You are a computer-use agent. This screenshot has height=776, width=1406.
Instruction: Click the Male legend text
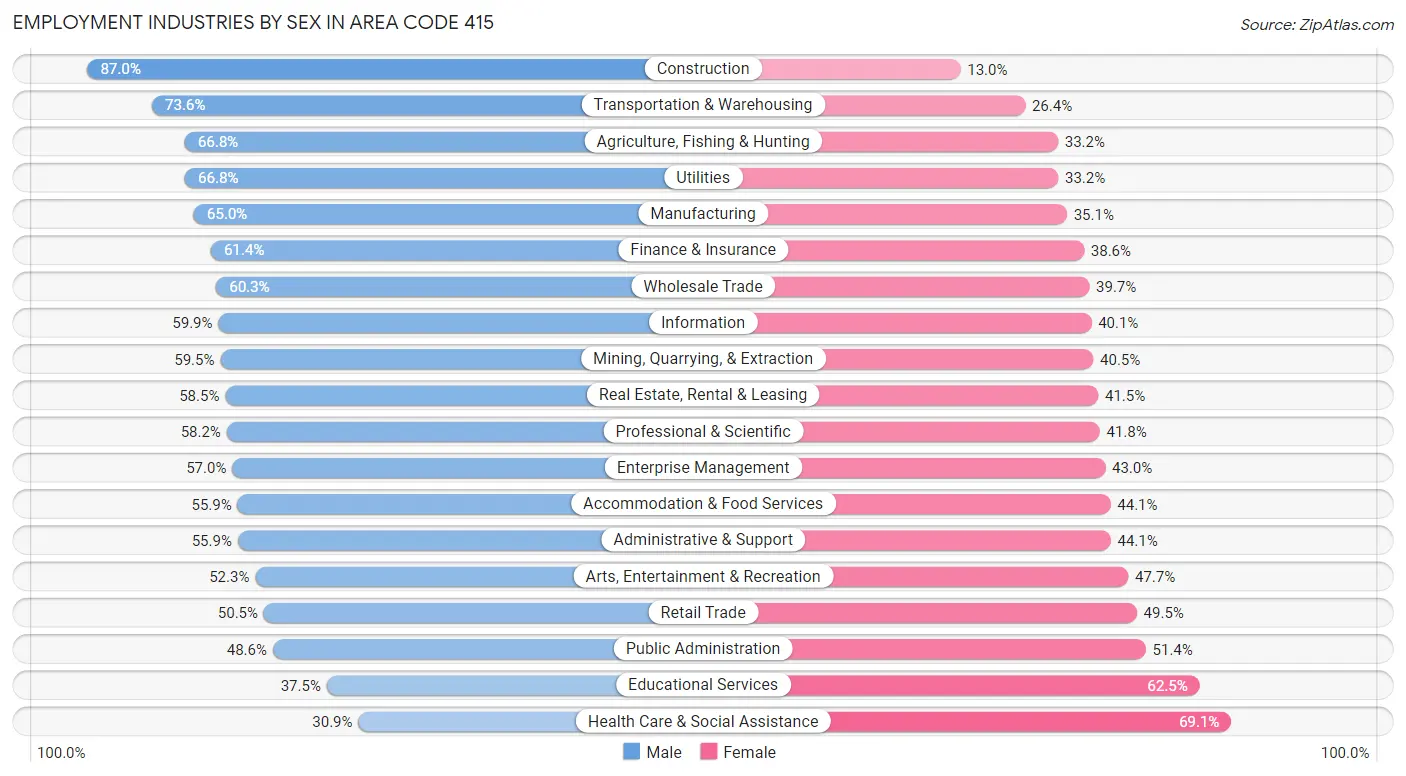pos(664,752)
